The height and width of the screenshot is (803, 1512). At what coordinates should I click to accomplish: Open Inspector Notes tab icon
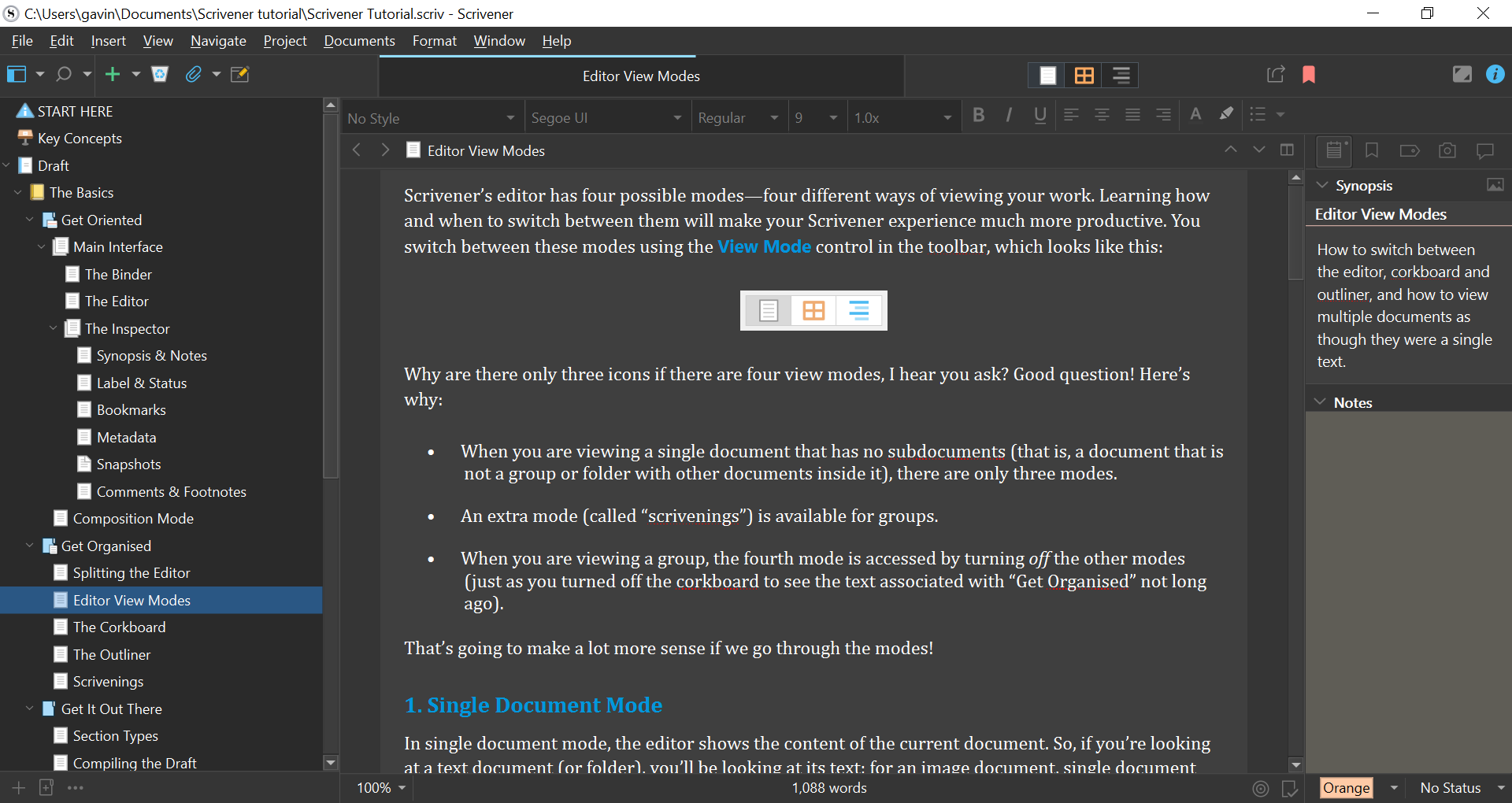(x=1334, y=150)
